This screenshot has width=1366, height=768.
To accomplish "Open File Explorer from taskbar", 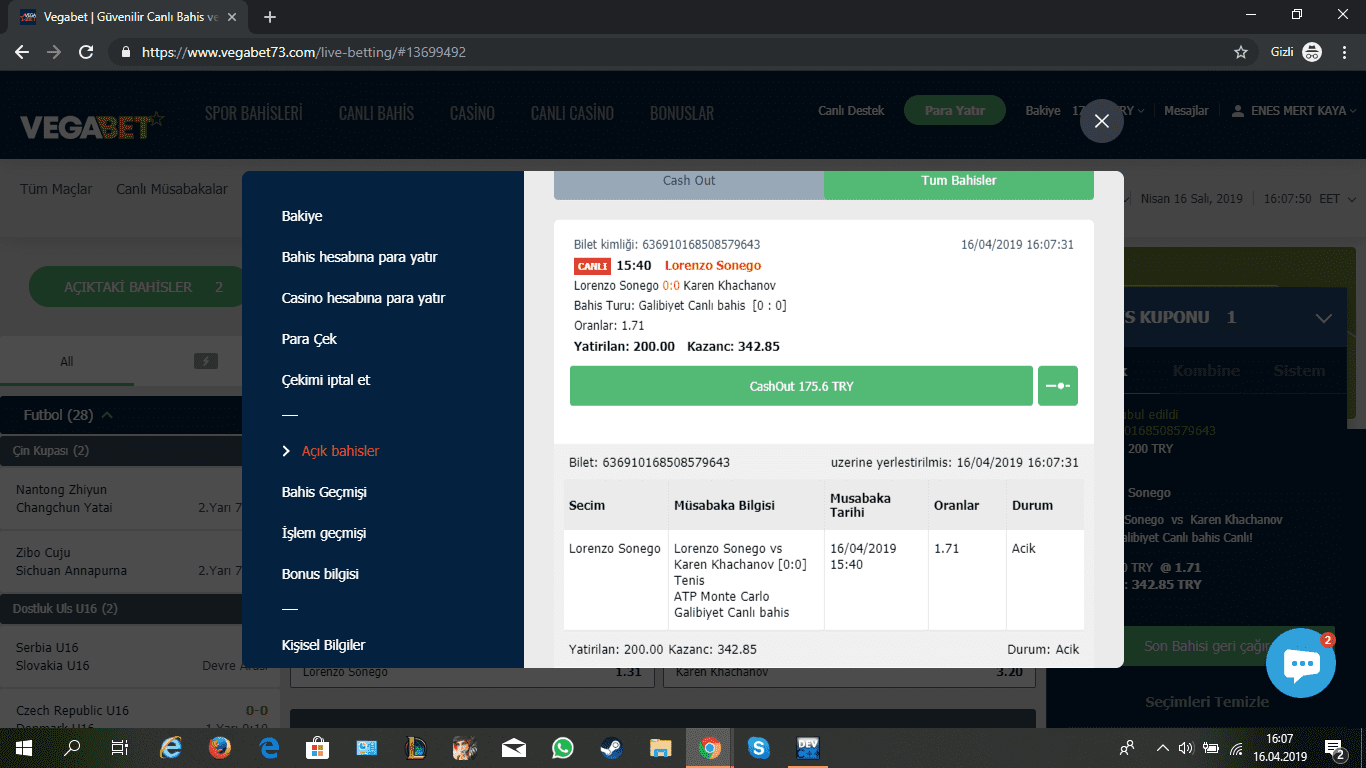I will (x=660, y=747).
